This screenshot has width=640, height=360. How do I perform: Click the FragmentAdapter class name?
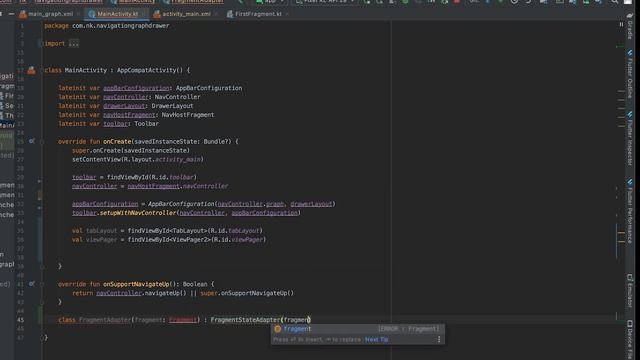tap(105, 320)
